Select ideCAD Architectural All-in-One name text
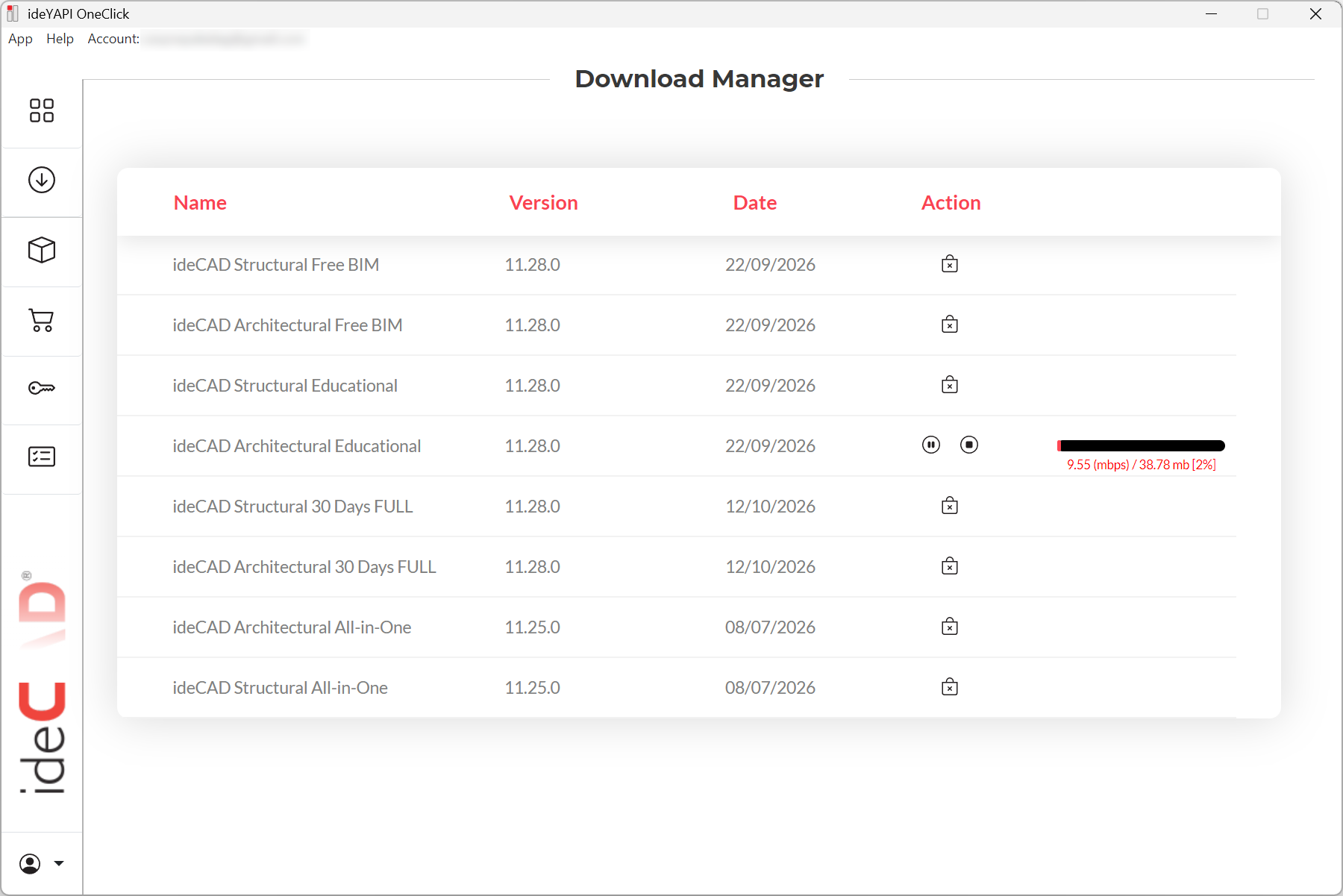The width and height of the screenshot is (1343, 896). pyautogui.click(x=292, y=627)
